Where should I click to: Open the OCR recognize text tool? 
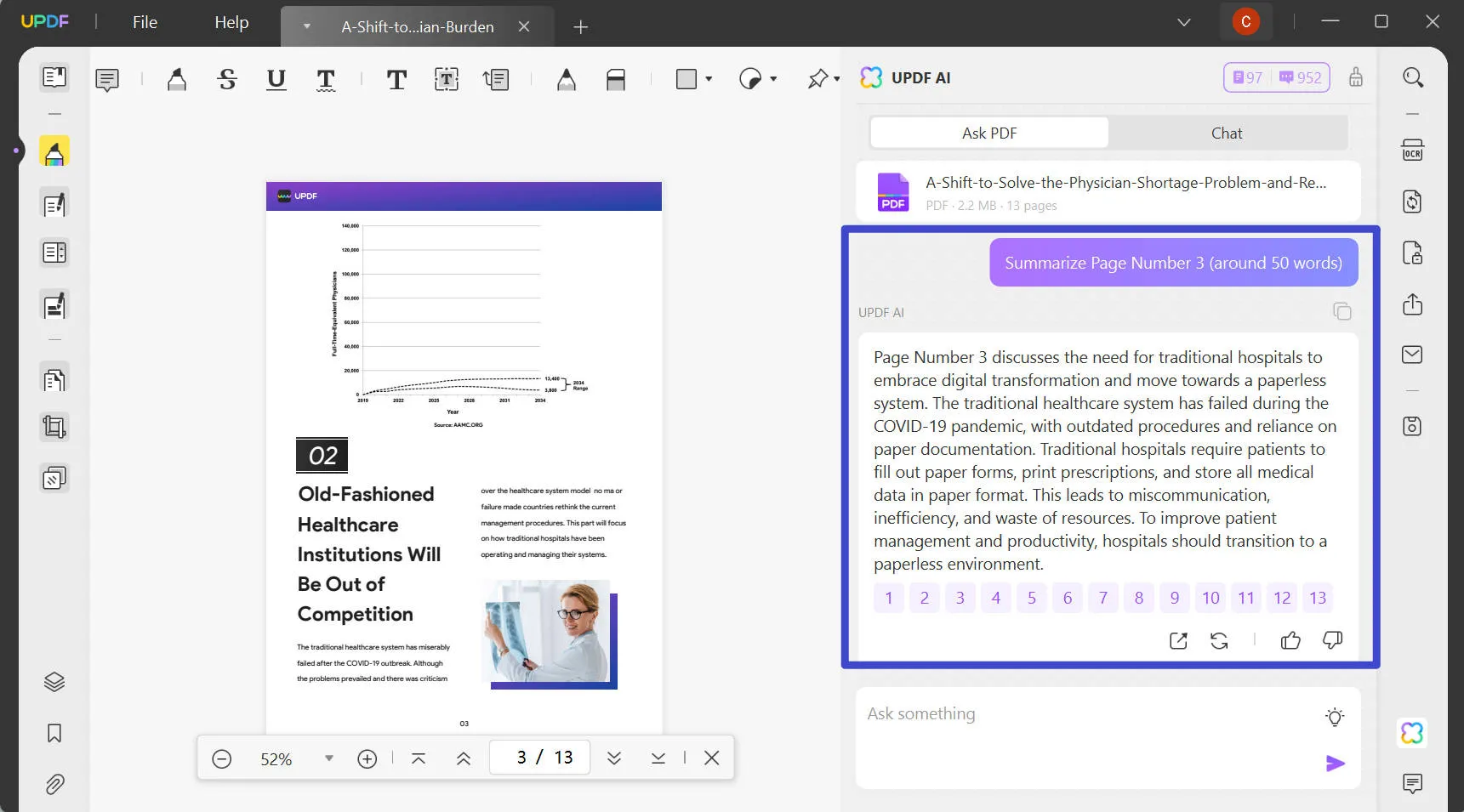pos(1413,150)
